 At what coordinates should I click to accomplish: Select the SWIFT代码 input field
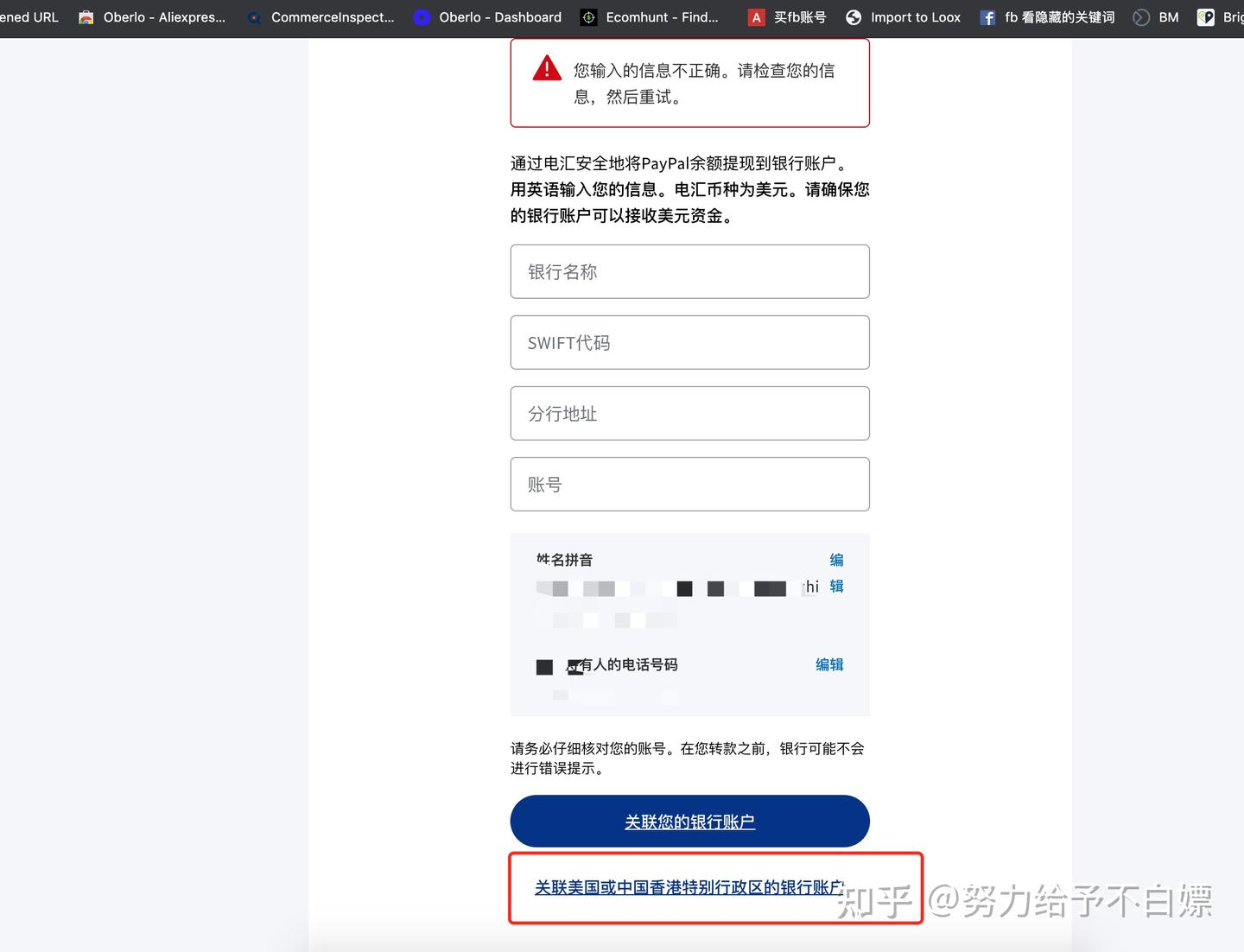coord(689,342)
